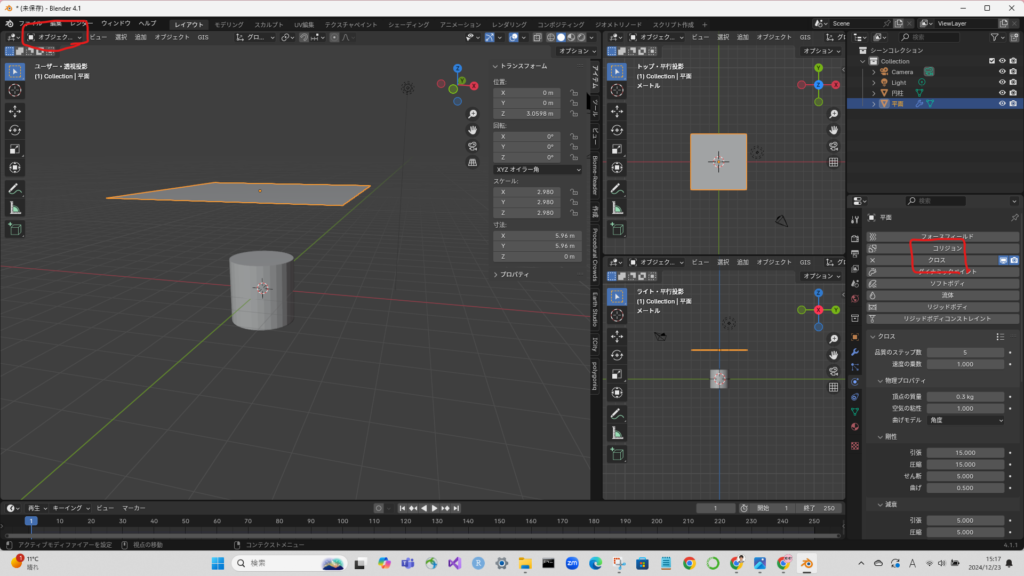This screenshot has height=576, width=1024.
Task: Hide the Camera object via eye icon
Action: [1001, 72]
